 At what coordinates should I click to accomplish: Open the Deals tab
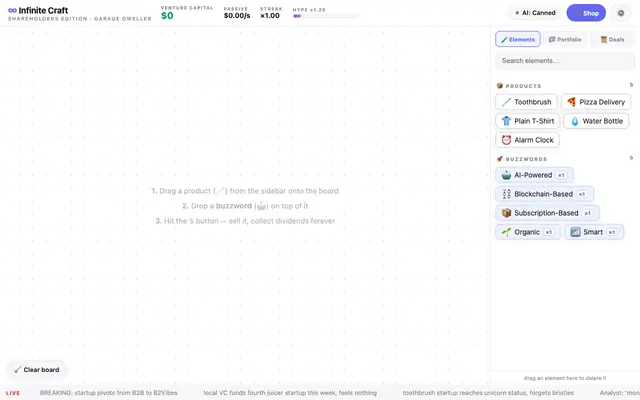[x=612, y=39]
